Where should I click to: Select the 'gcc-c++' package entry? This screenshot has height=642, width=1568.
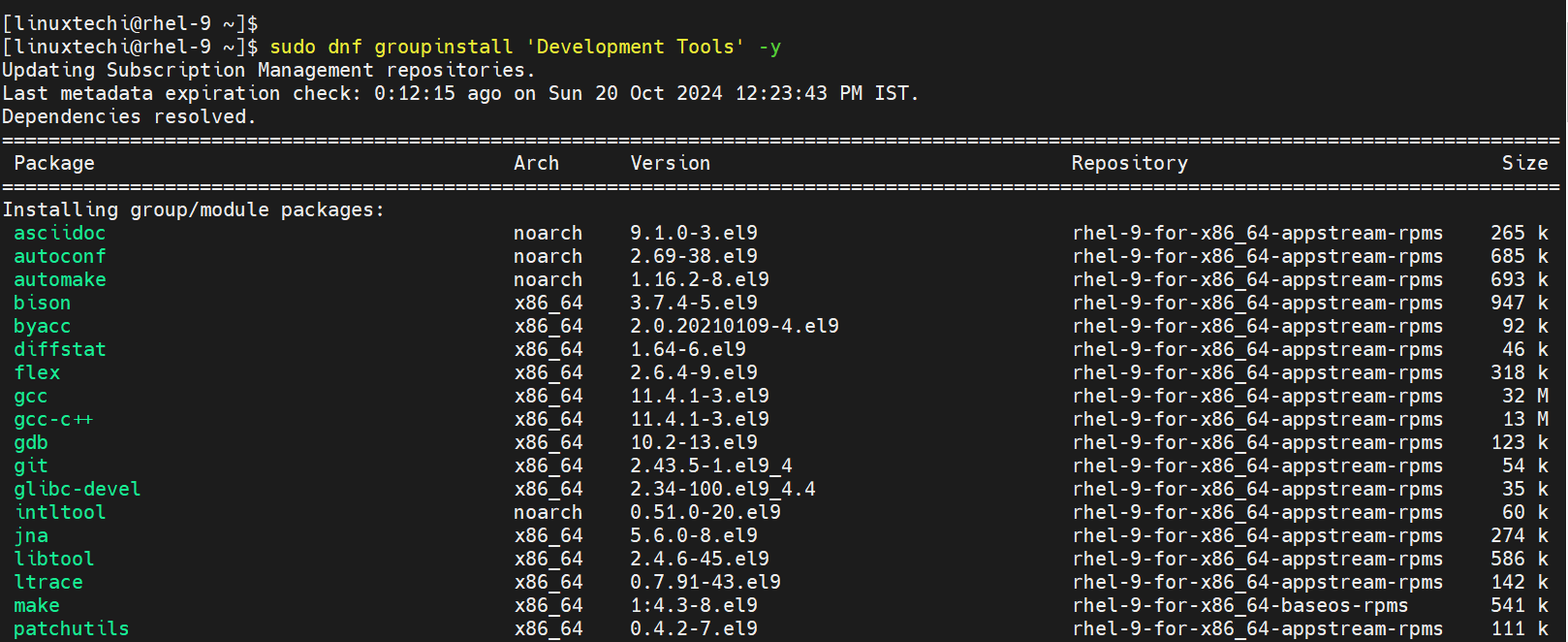[53, 419]
